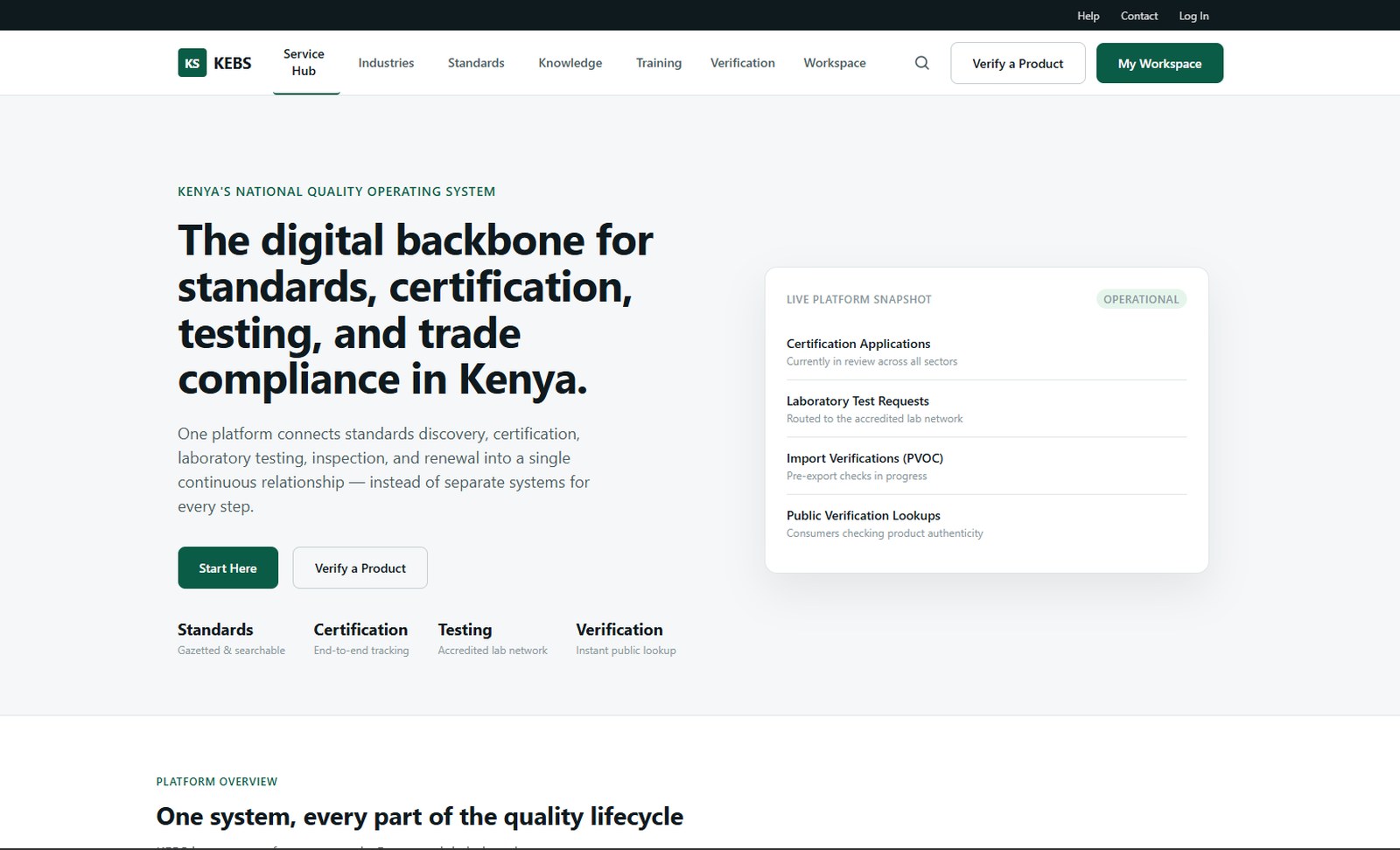
Task: Select the Import Verifications (PVOC) row
Action: (986, 466)
